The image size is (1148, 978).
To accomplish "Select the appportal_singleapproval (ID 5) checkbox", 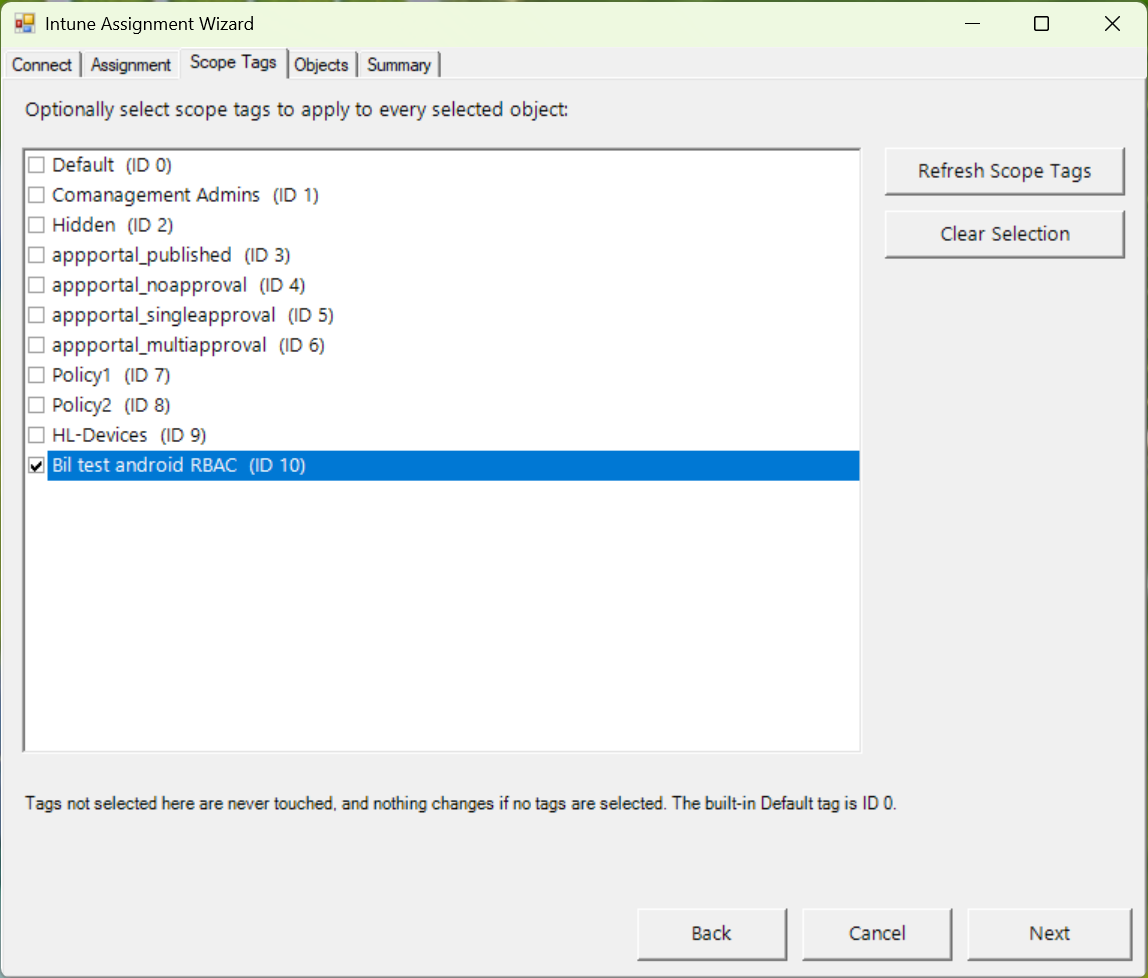I will [37, 315].
